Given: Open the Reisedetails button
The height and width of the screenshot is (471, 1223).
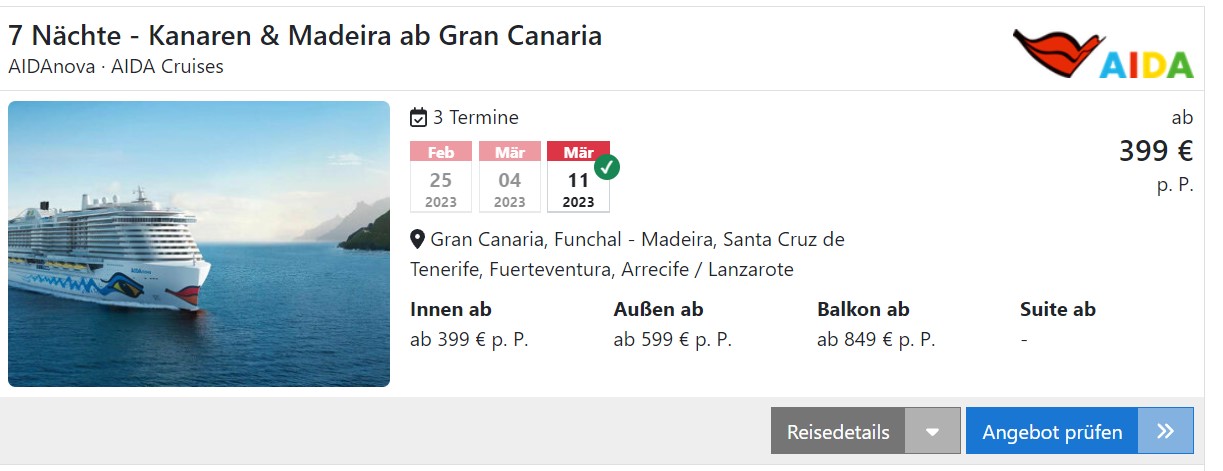Looking at the screenshot, I should pos(838,432).
